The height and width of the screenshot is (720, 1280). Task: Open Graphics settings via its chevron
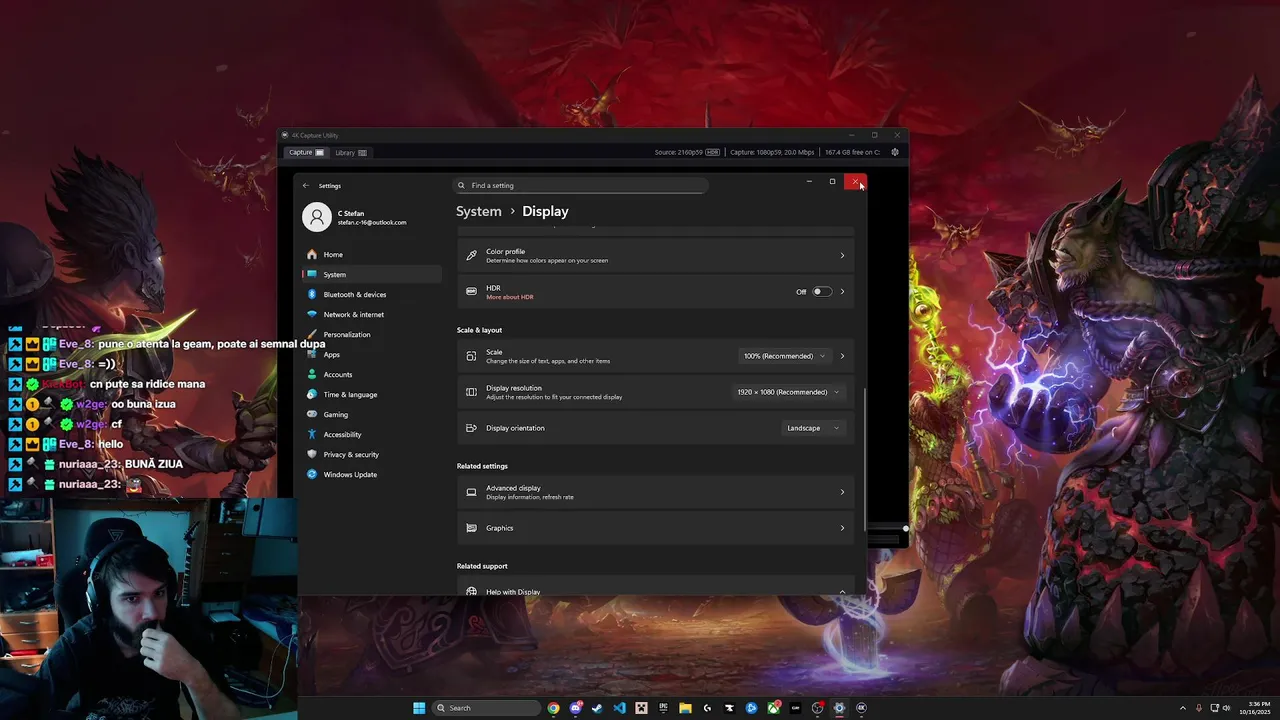[842, 528]
